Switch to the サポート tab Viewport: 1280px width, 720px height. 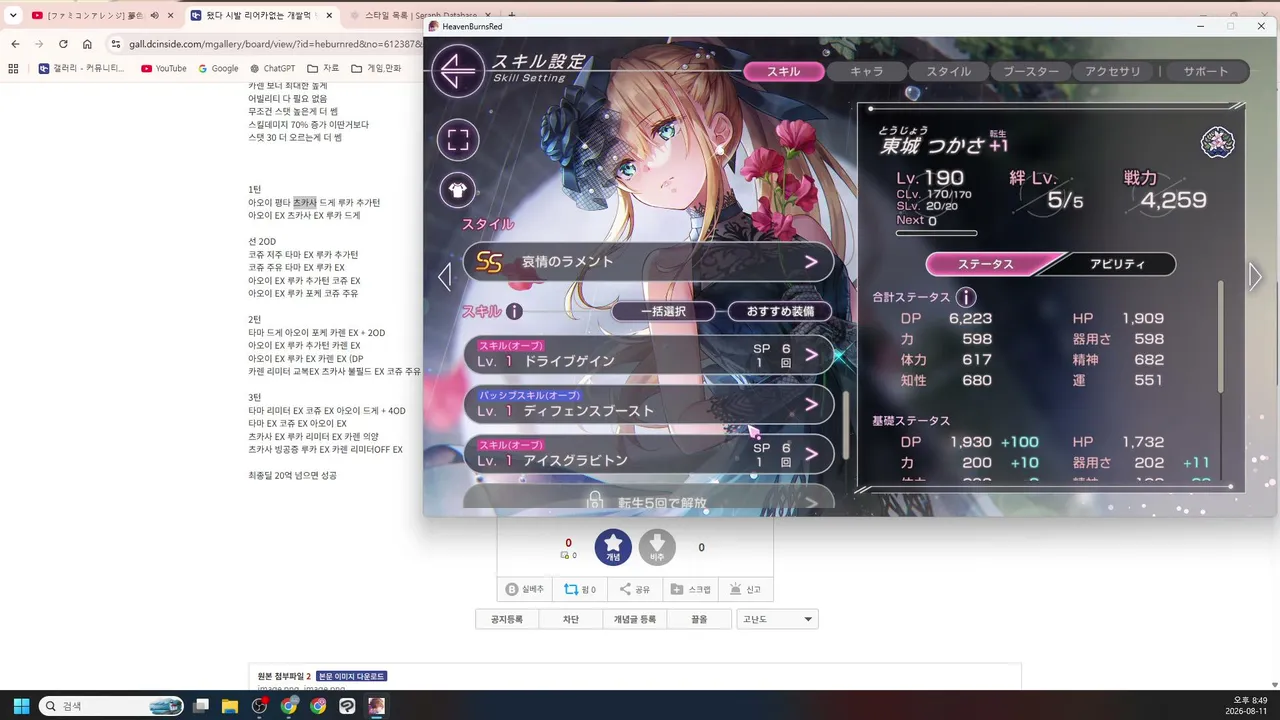(1206, 71)
